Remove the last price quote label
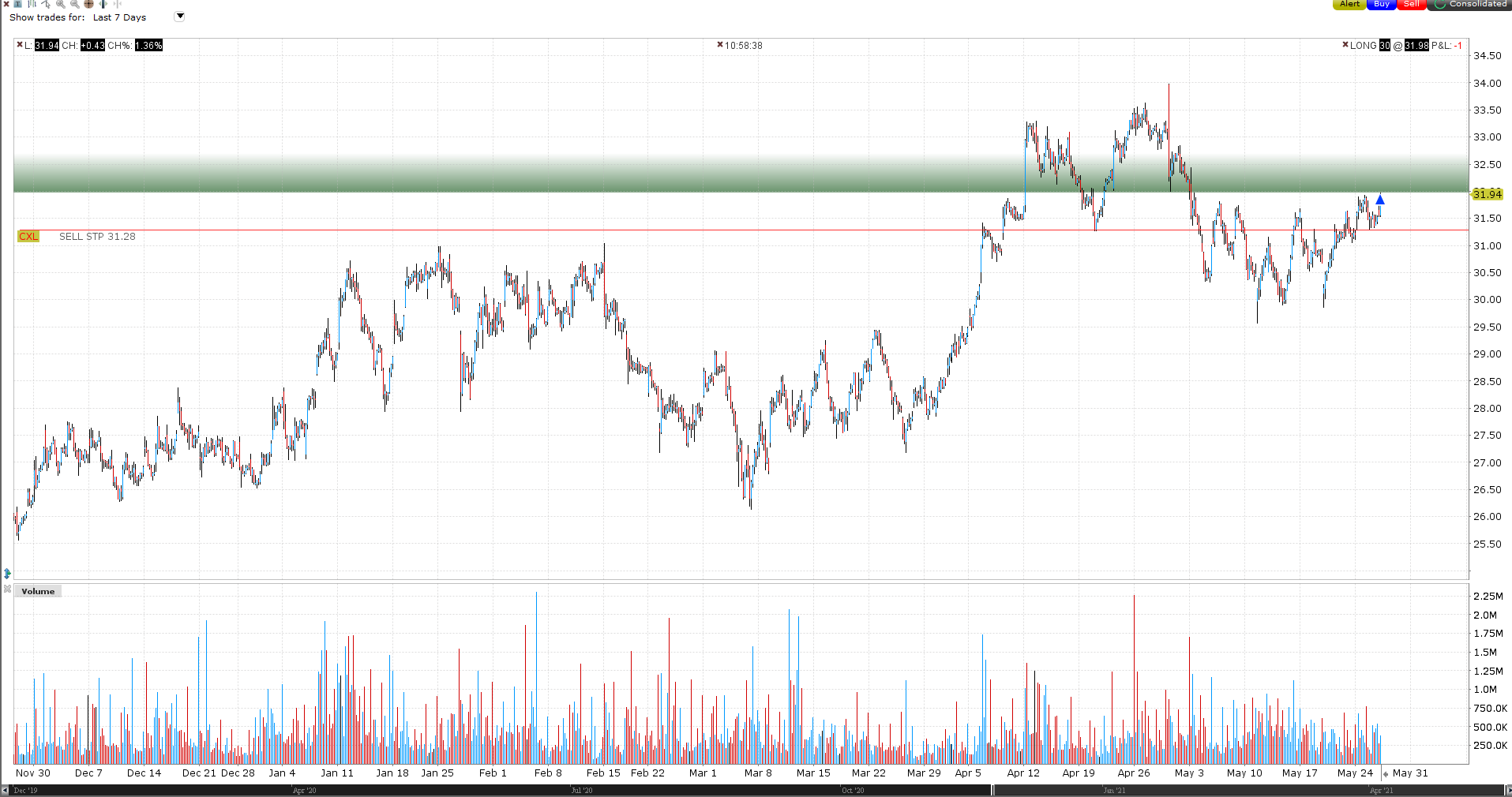Image resolution: width=1512 pixels, height=797 pixels. coord(20,45)
